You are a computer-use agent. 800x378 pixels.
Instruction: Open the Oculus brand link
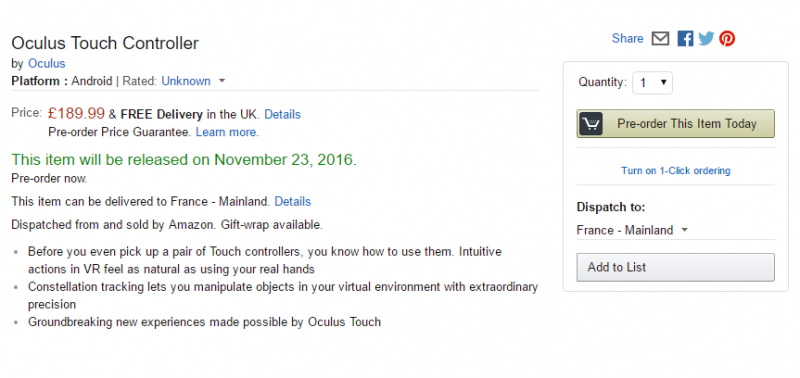(46, 64)
